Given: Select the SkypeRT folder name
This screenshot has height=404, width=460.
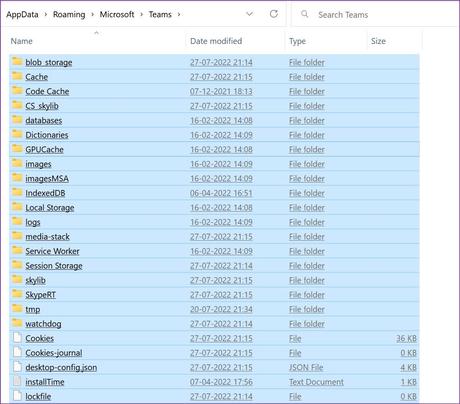Looking at the screenshot, I should pyautogui.click(x=40, y=295).
